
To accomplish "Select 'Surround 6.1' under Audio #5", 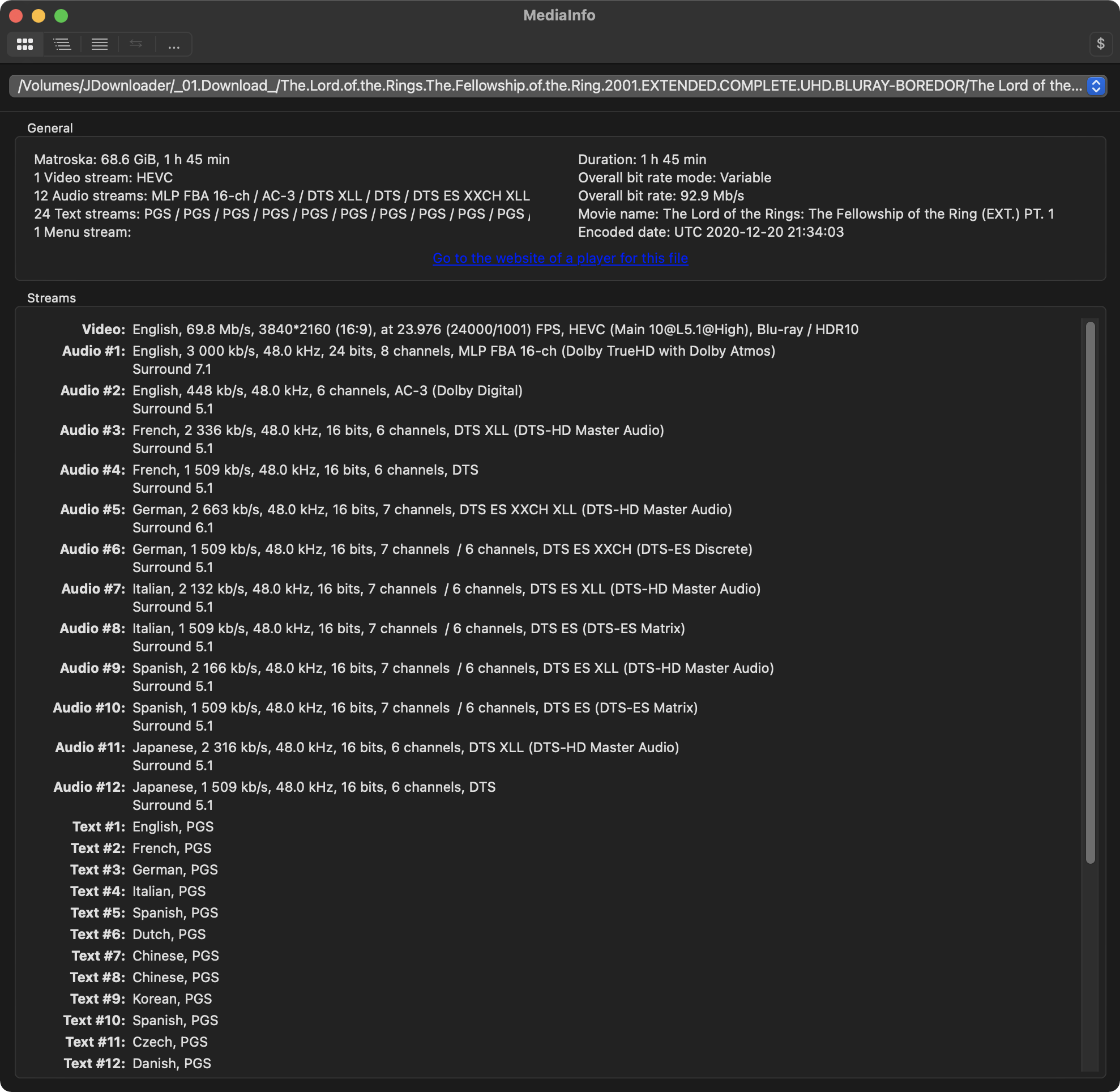I will point(173,528).
